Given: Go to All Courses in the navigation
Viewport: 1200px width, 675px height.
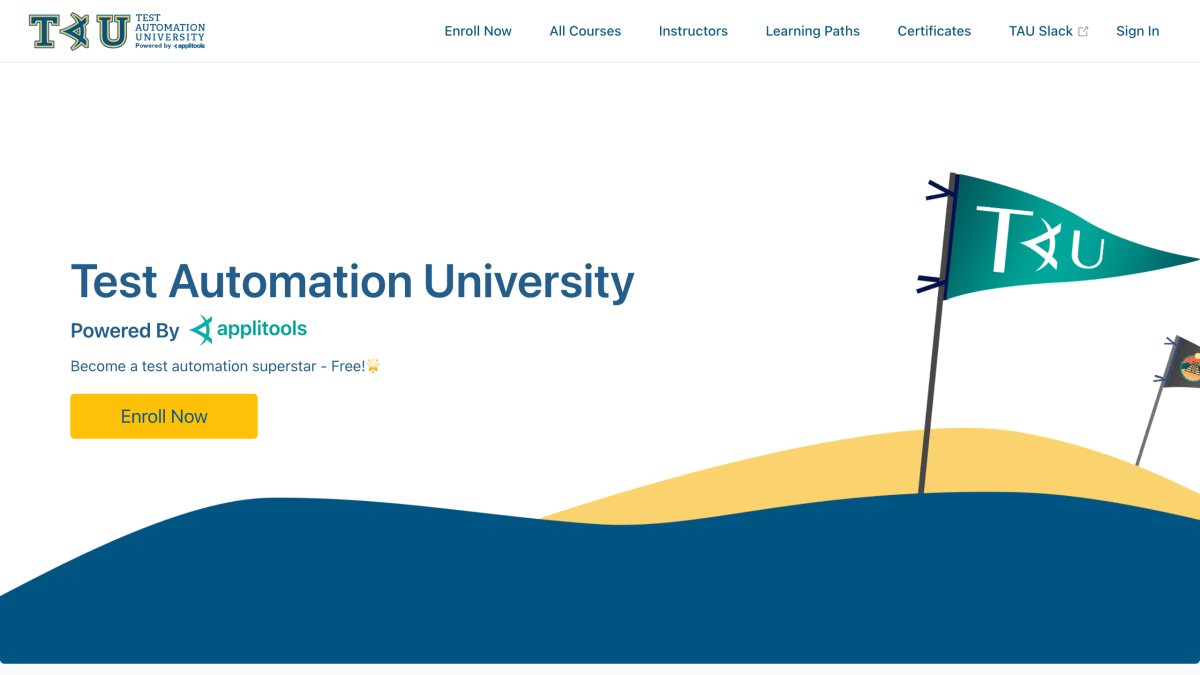Looking at the screenshot, I should (x=585, y=31).
